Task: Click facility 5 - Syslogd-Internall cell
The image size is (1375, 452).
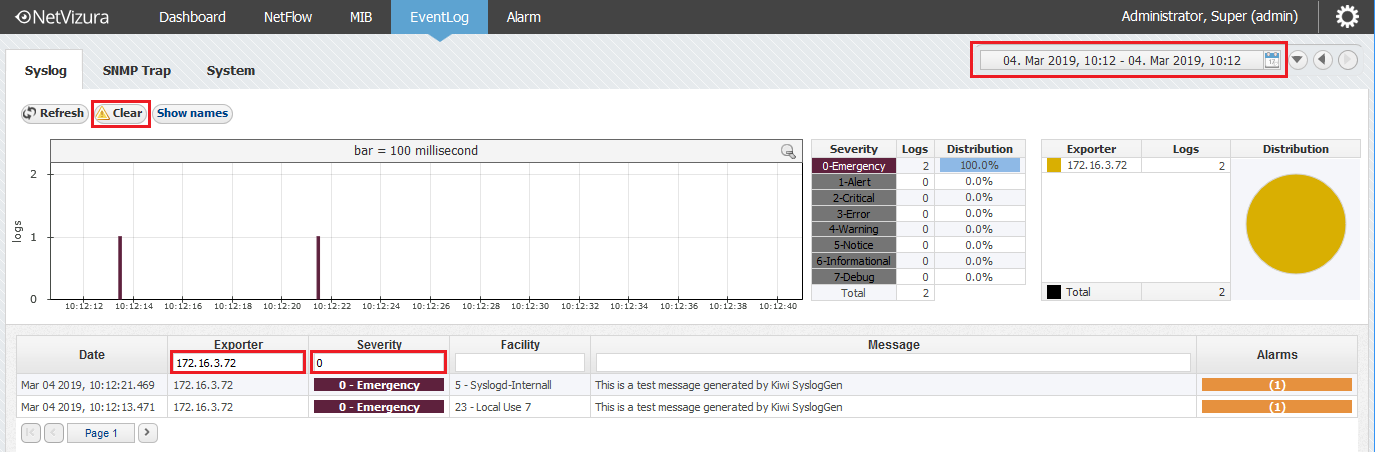Action: [520, 384]
